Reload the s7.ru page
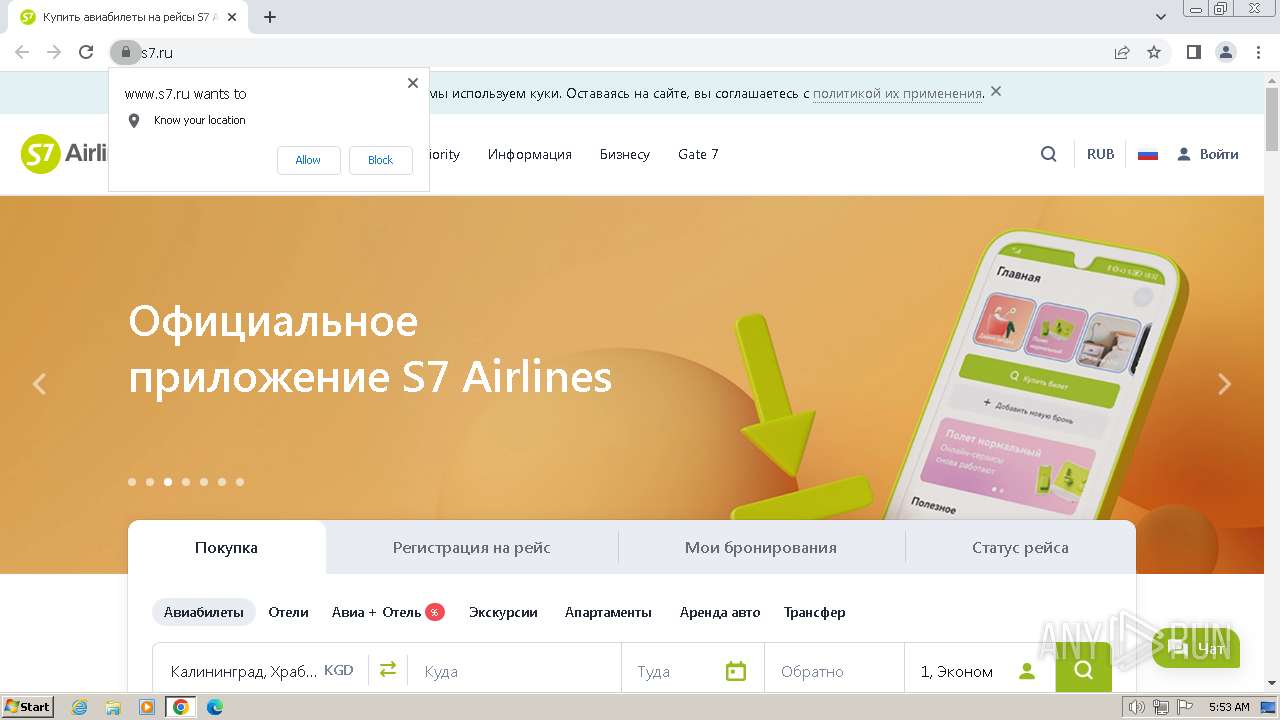Image resolution: width=1280 pixels, height=720 pixels. [86, 52]
